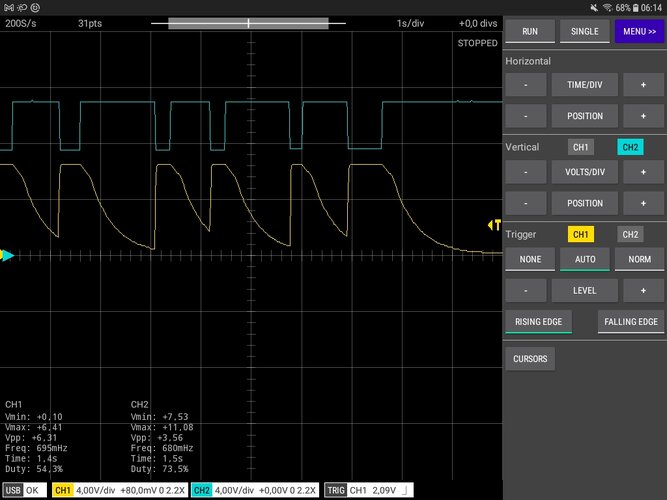Click the STOPPED status label
Image resolution: width=667 pixels, height=500 pixels.
point(477,43)
